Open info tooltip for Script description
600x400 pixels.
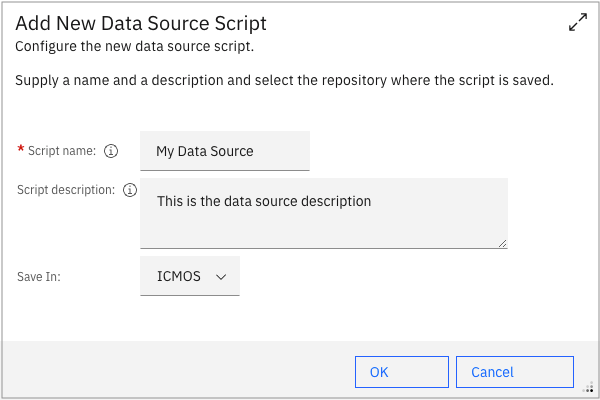click(x=130, y=190)
